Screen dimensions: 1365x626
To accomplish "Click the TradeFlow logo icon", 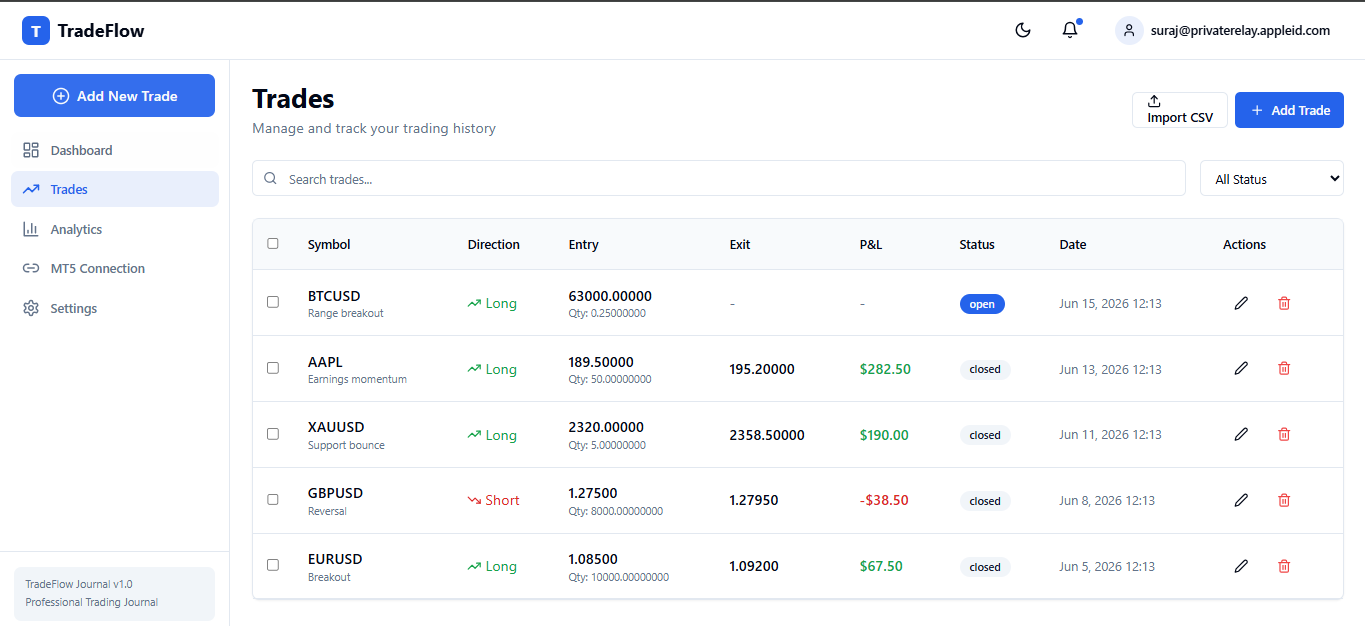I will [36, 31].
